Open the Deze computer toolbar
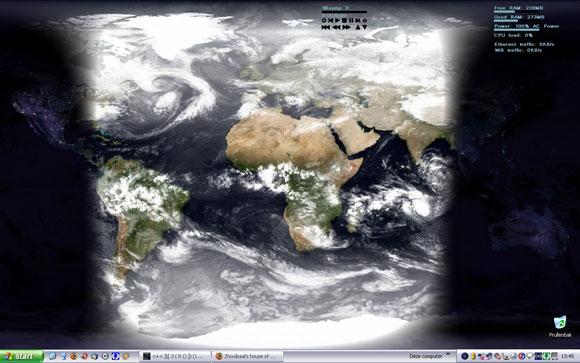Screen dimensions: 580x363 click(426, 356)
